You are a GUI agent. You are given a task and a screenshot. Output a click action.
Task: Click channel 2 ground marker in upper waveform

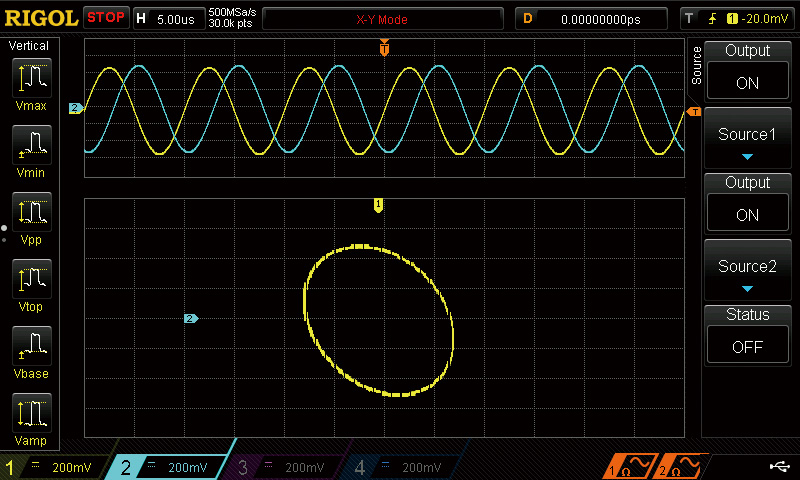pos(76,108)
